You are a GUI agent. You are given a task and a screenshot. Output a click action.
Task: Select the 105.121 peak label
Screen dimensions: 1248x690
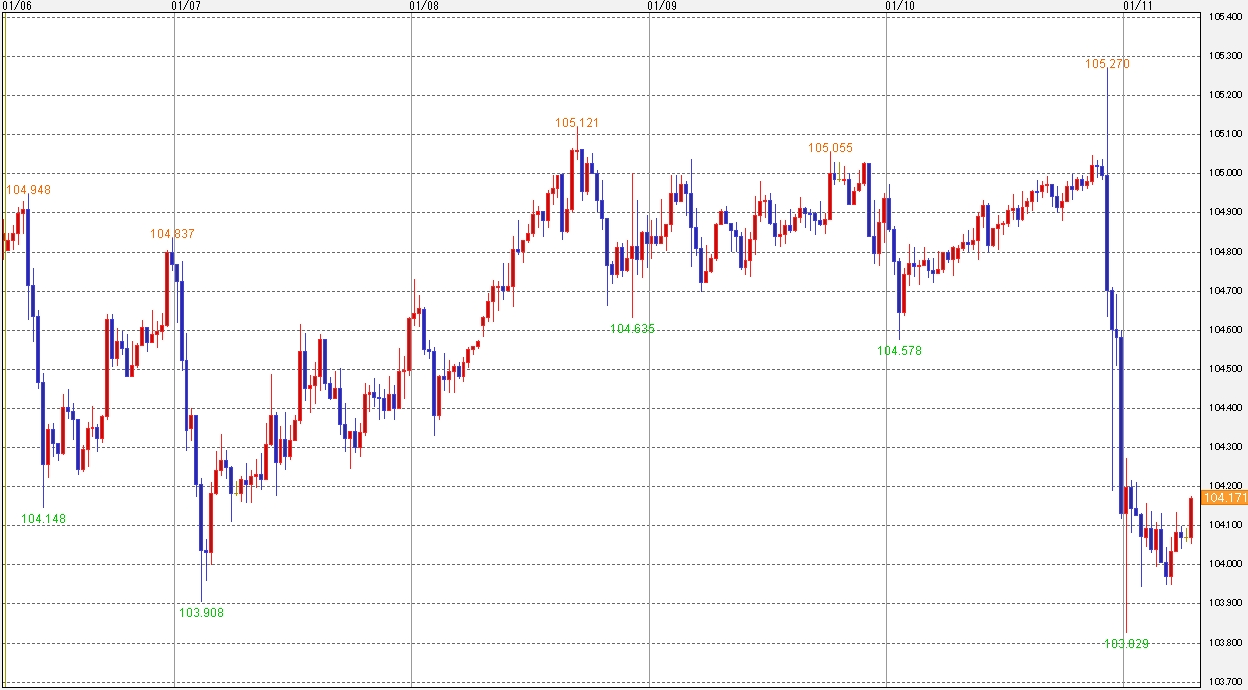tap(578, 123)
